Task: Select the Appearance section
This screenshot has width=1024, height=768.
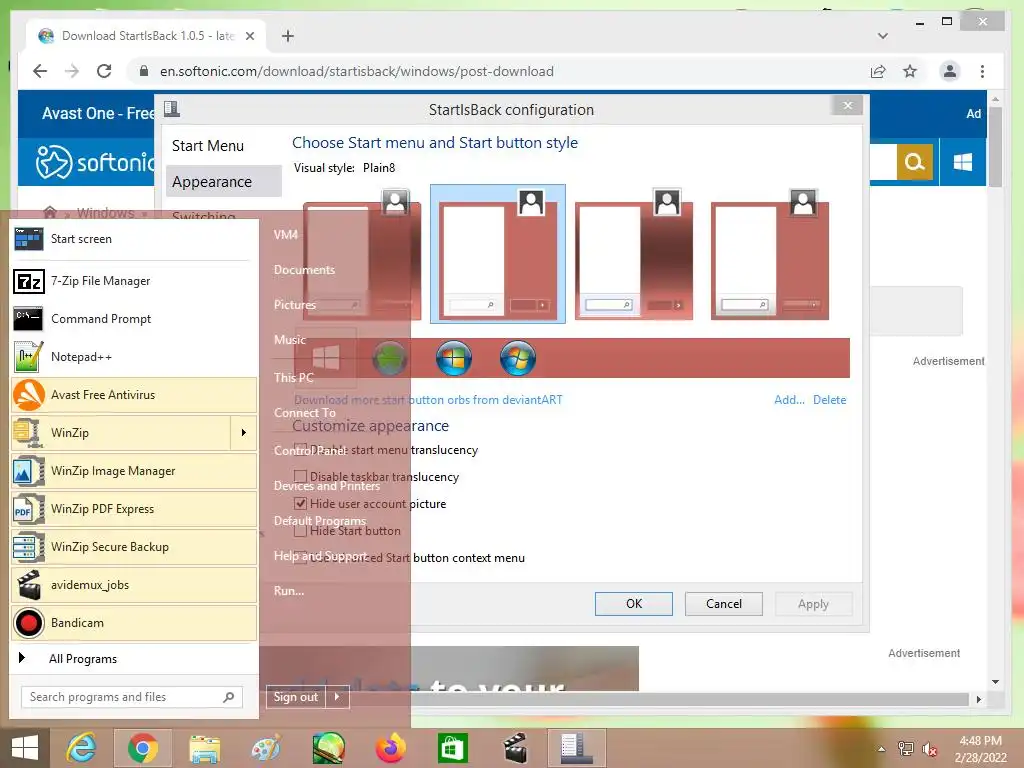Action: [x=224, y=182]
